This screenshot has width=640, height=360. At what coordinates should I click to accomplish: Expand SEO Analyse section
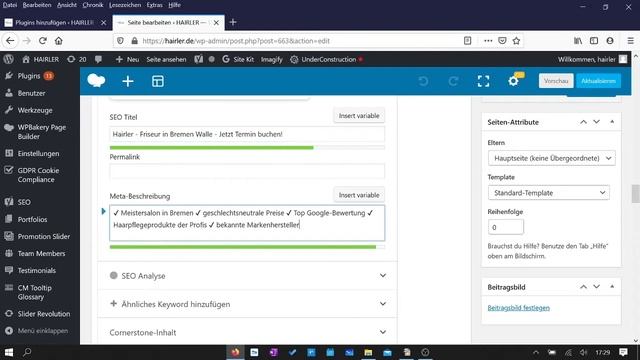[x=247, y=276]
